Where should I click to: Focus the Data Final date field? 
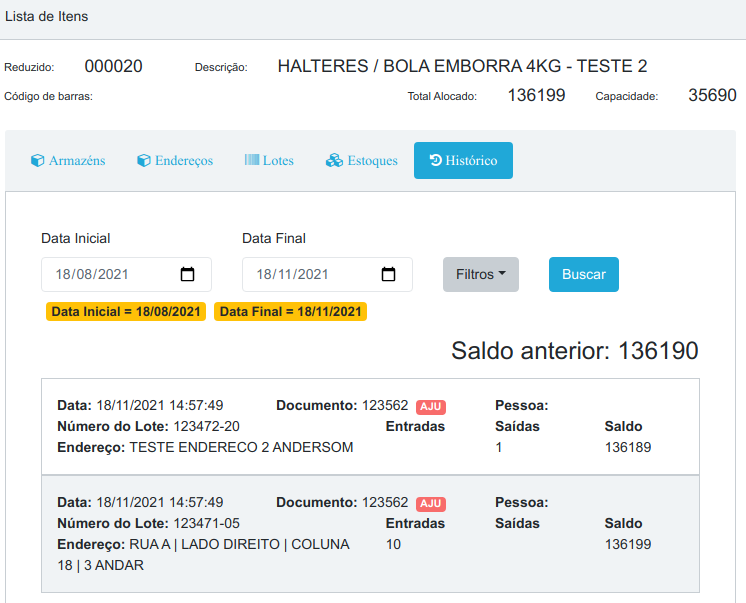pyautogui.click(x=327, y=275)
